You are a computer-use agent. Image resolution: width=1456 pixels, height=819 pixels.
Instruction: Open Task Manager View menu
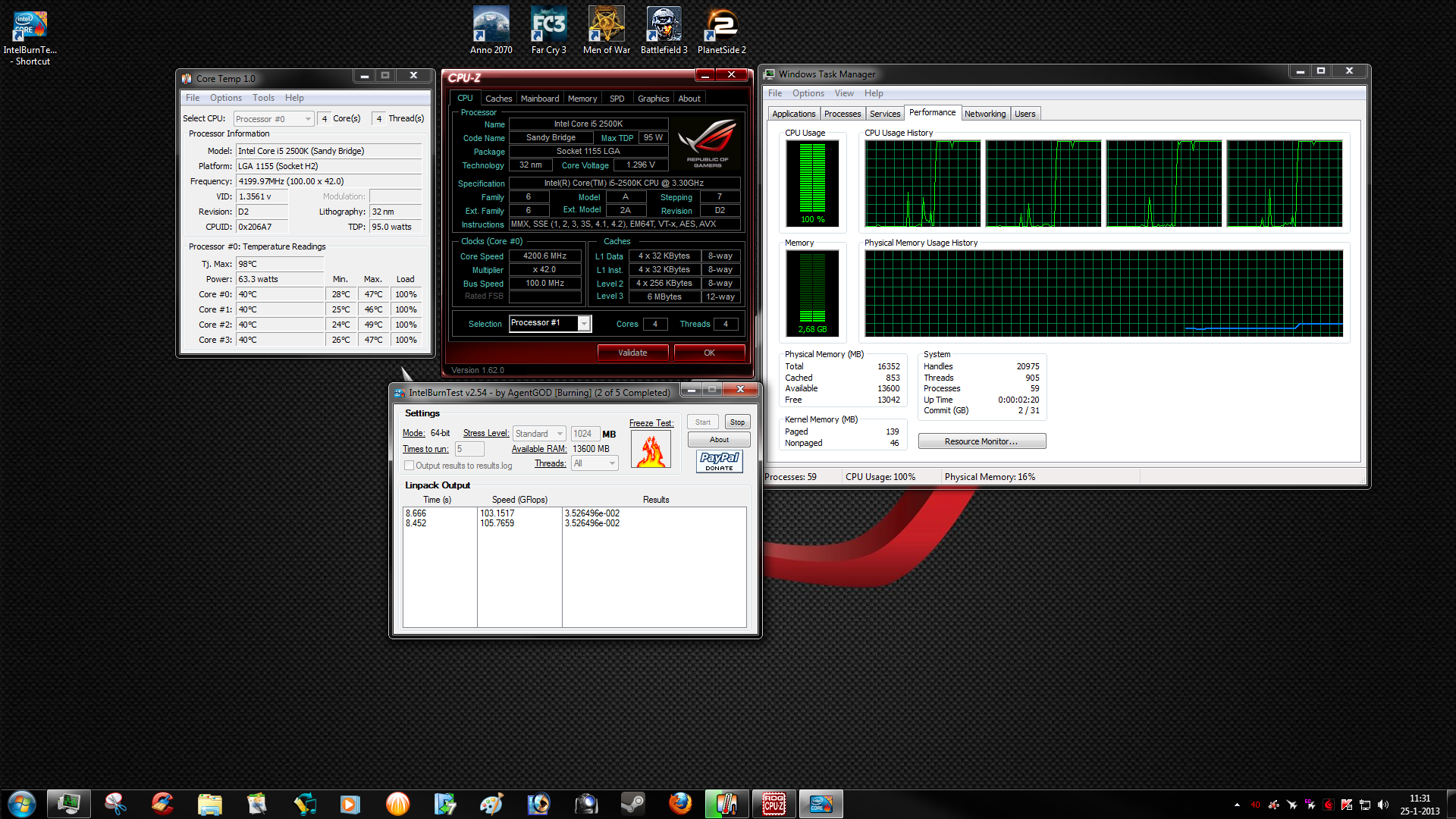pyautogui.click(x=844, y=93)
